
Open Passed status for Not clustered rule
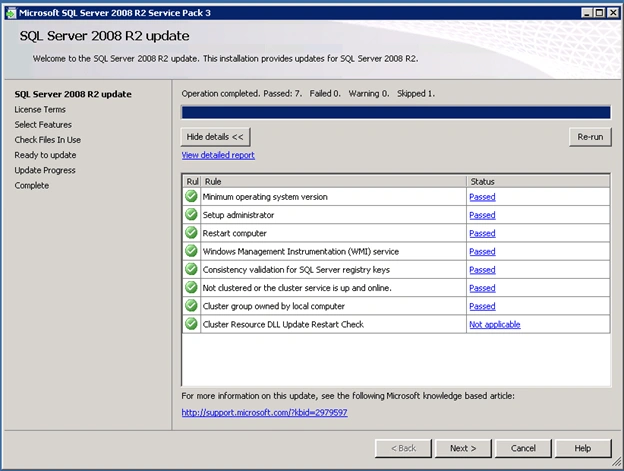[482, 288]
